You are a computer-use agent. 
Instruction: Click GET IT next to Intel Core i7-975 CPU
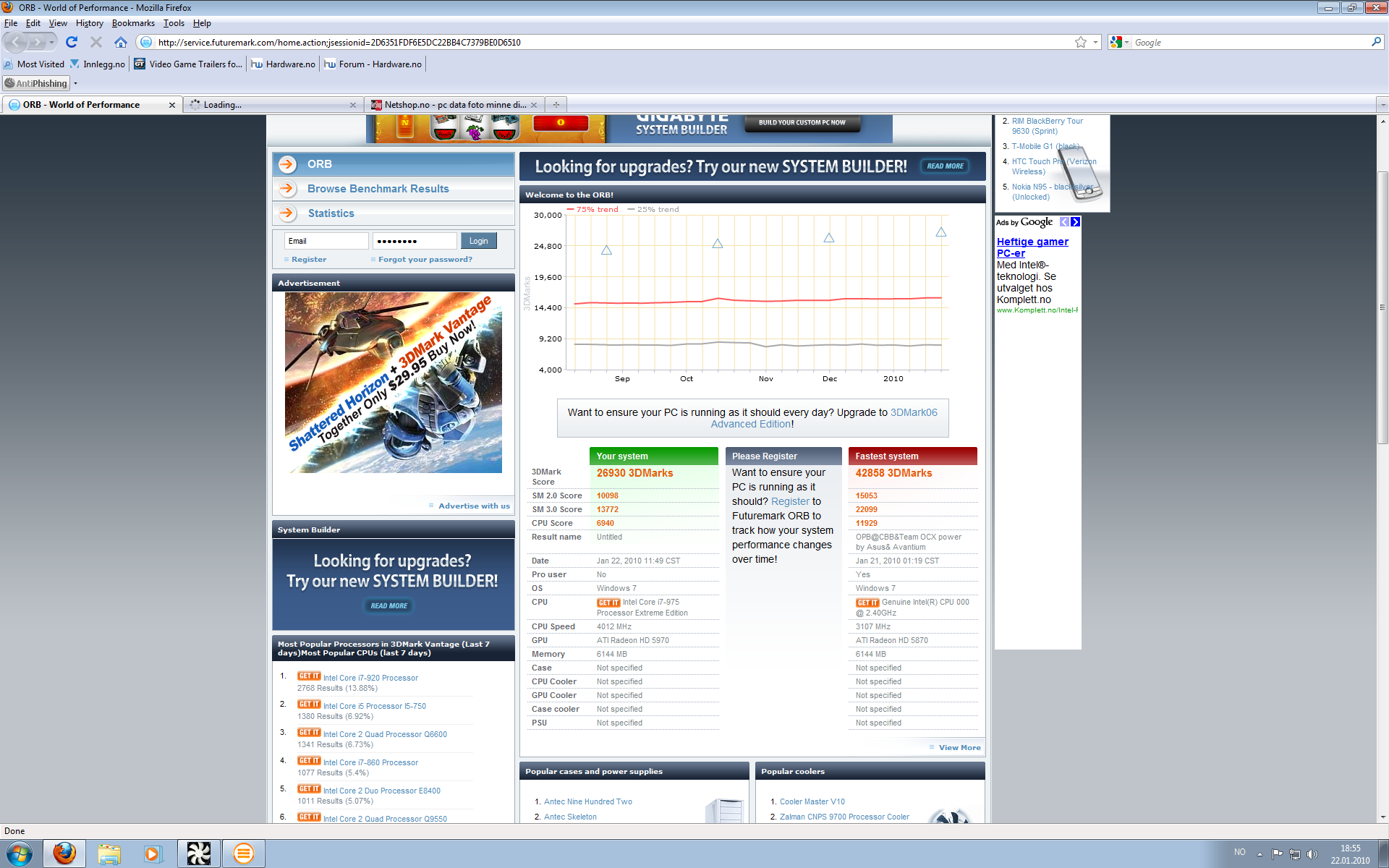(x=608, y=603)
